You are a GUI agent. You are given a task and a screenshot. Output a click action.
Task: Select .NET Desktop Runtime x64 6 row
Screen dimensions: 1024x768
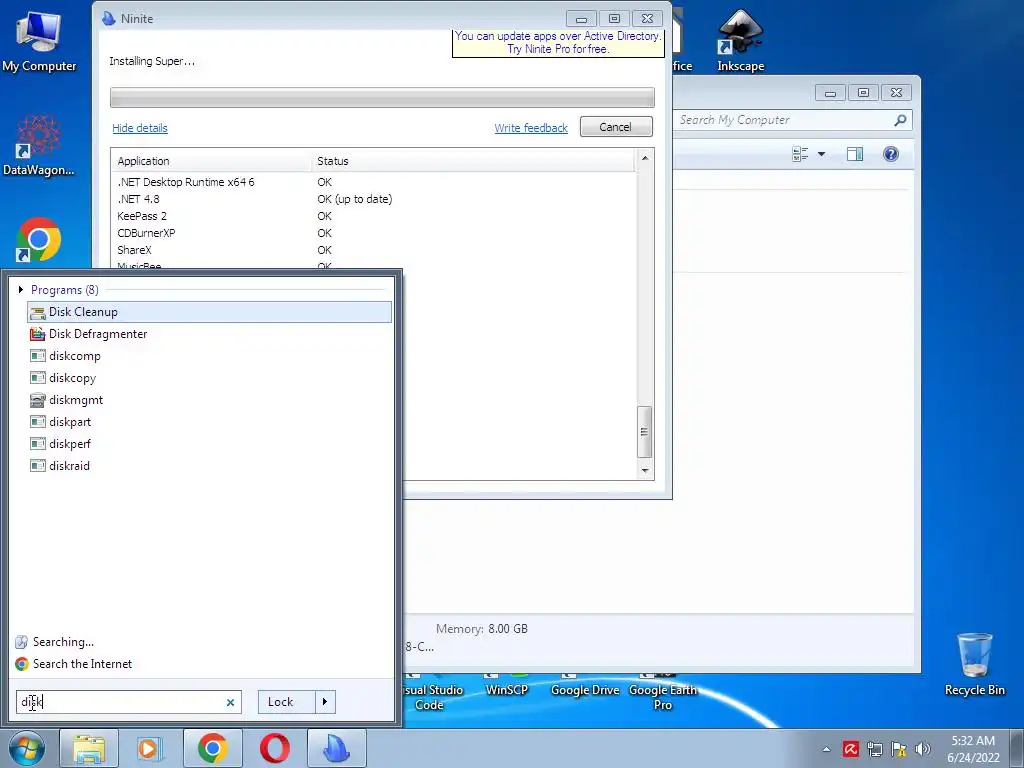pyautogui.click(x=373, y=182)
